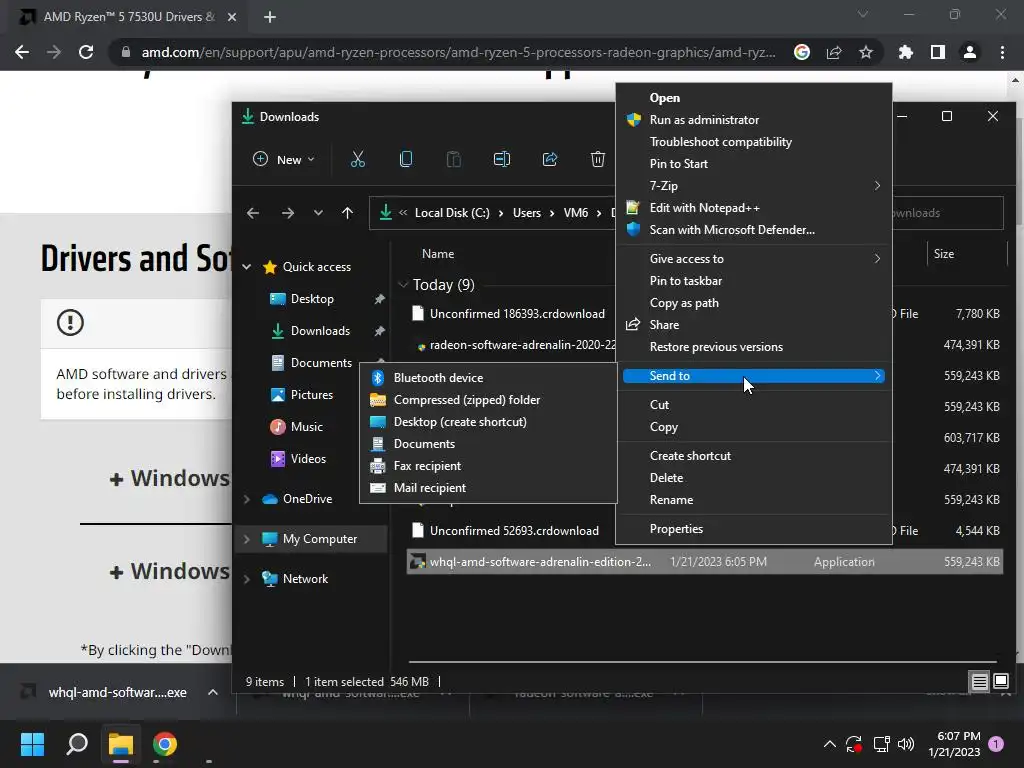Choose Copy as path

[x=754, y=303]
